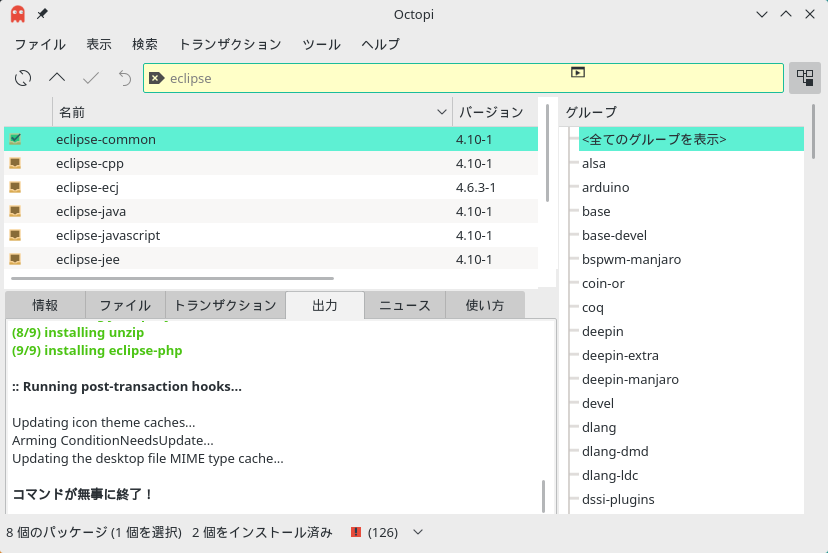Select the base-devel group
This screenshot has width=828, height=553.
(614, 235)
